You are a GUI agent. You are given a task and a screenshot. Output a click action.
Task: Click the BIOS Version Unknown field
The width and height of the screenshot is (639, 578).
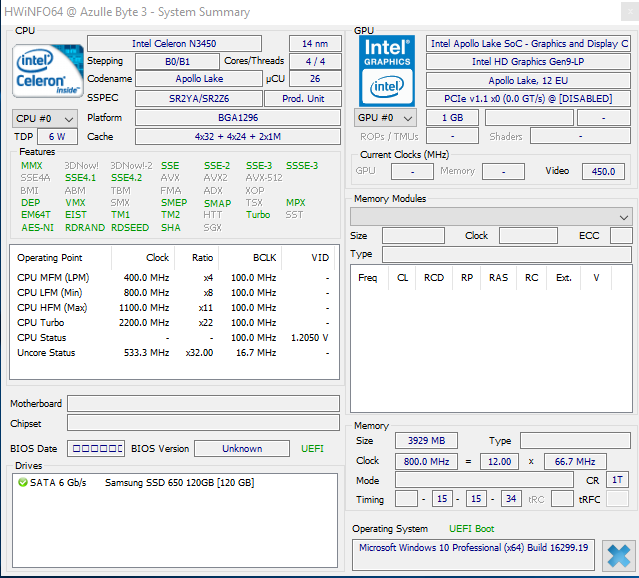[x=242, y=448]
